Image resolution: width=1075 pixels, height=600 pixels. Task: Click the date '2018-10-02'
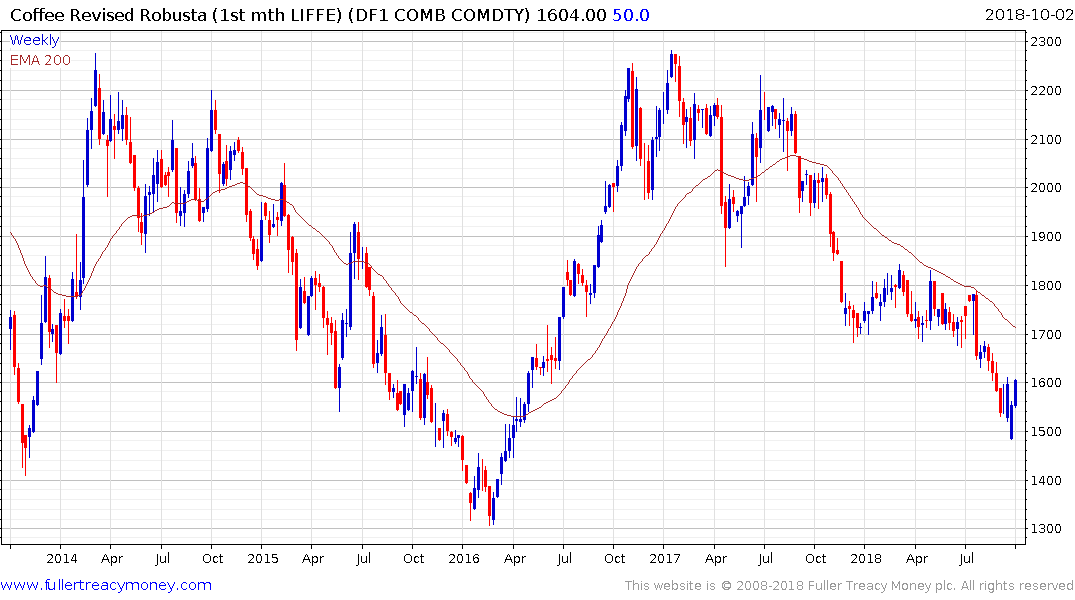tap(1029, 15)
